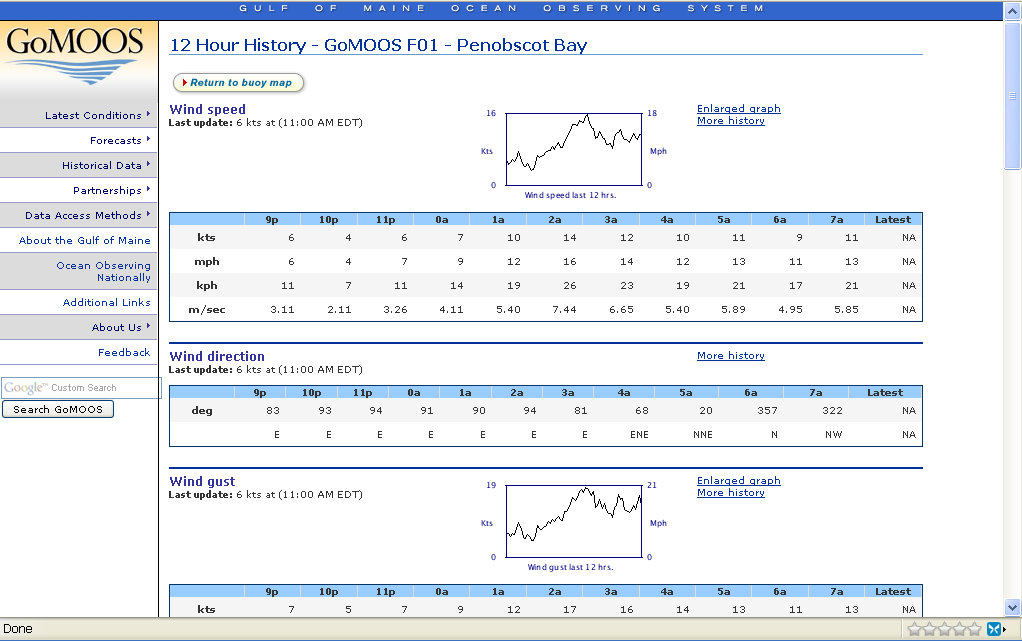Click Latest header in Wind direction table
Image resolution: width=1022 pixels, height=641 pixels.
[885, 393]
